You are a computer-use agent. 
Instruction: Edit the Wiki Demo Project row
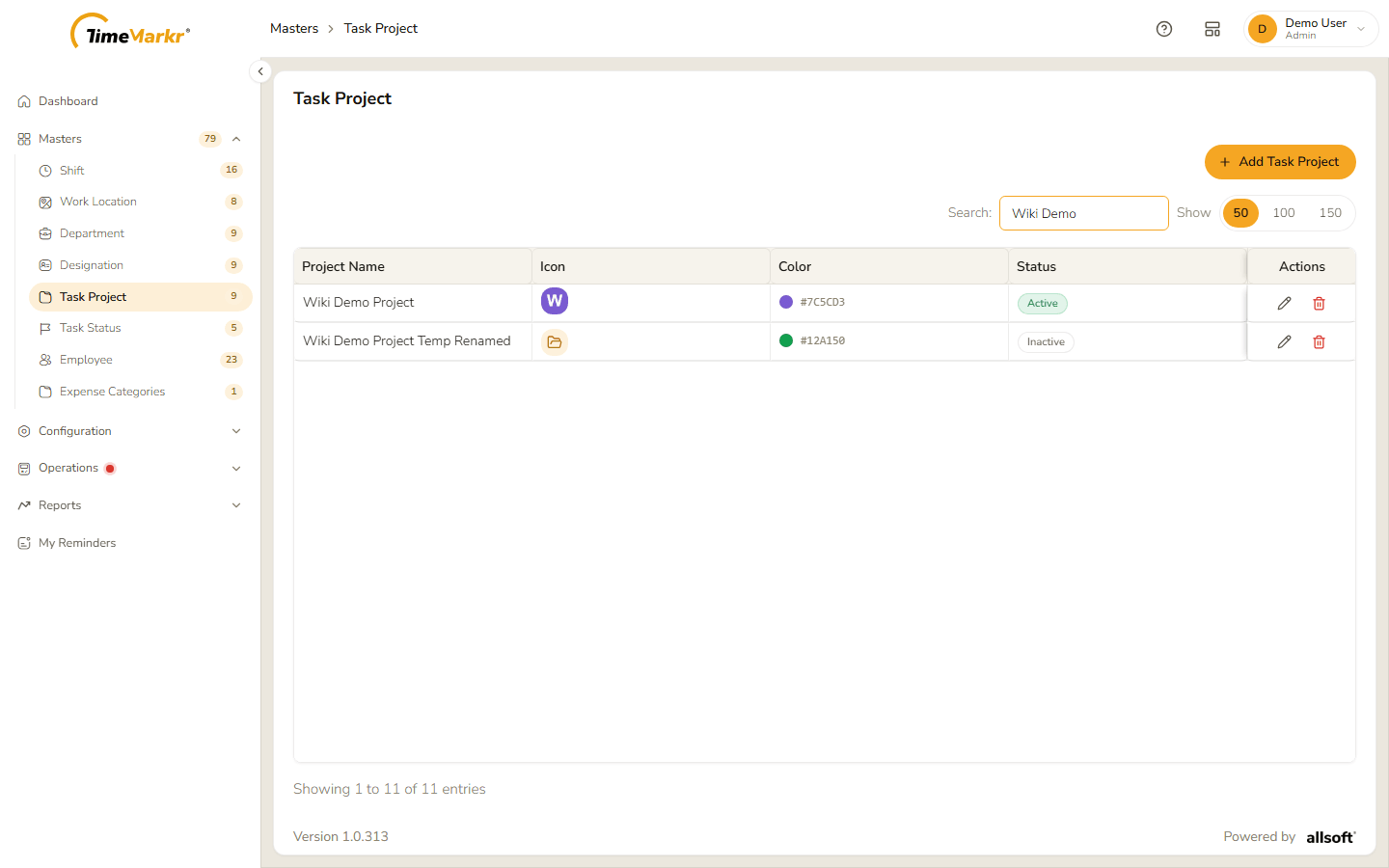(1284, 303)
